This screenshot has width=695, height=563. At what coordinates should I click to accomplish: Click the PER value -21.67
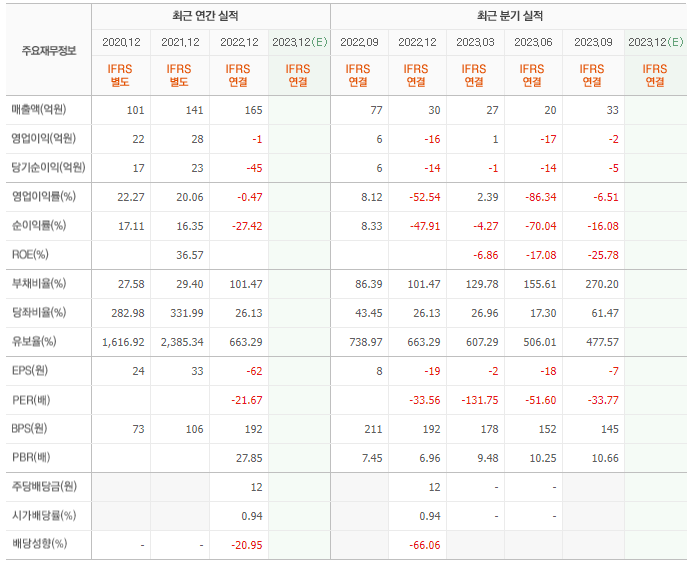pyautogui.click(x=247, y=400)
